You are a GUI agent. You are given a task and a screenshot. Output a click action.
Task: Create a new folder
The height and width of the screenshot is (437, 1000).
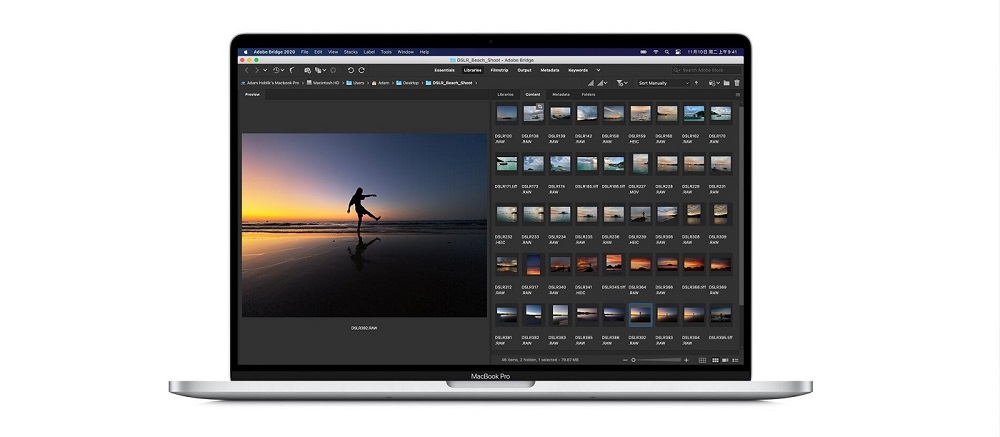726,83
